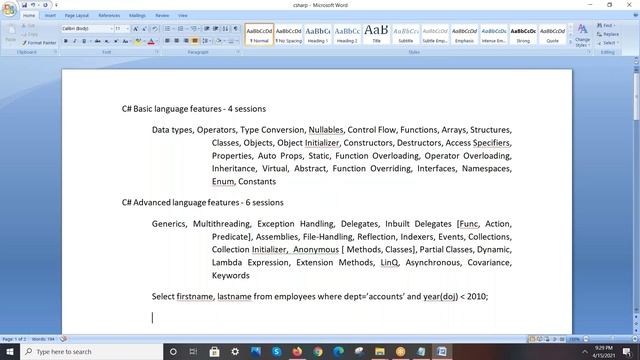
Task: Expand the styles gallery
Action: pos(571,42)
